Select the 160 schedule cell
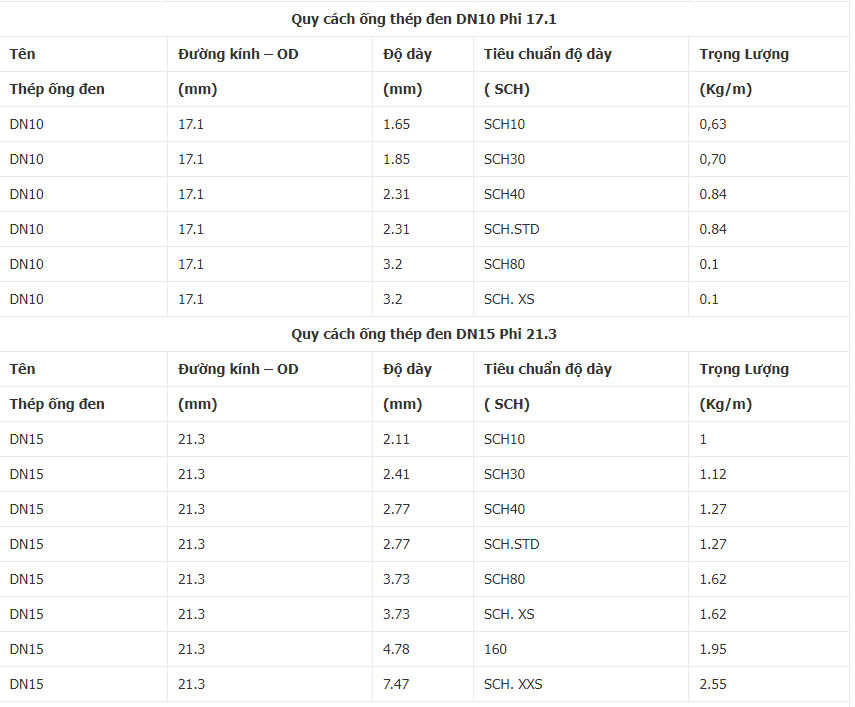Screen dimensions: 855x707 [x=495, y=649]
